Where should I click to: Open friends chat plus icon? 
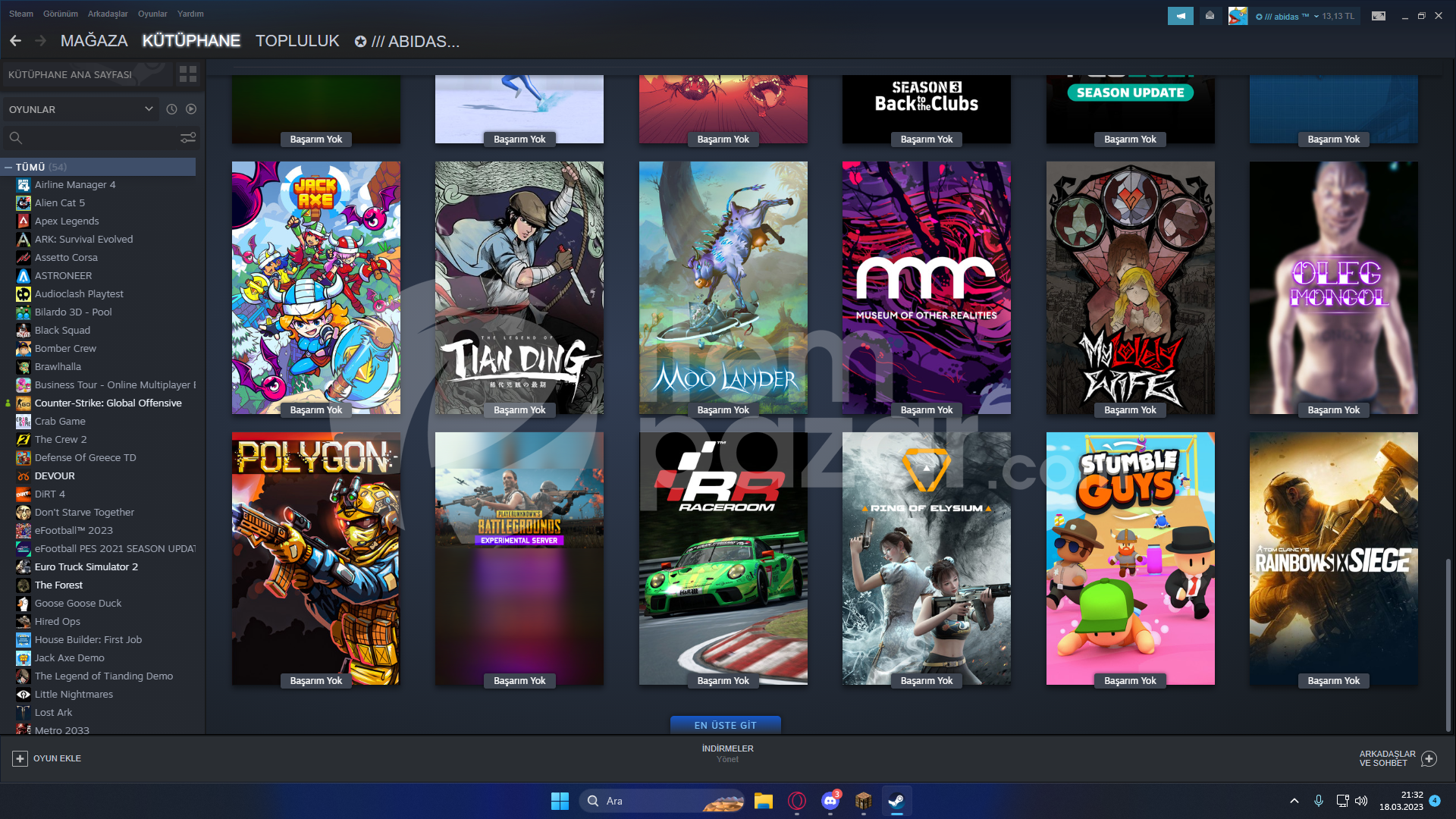point(1429,758)
